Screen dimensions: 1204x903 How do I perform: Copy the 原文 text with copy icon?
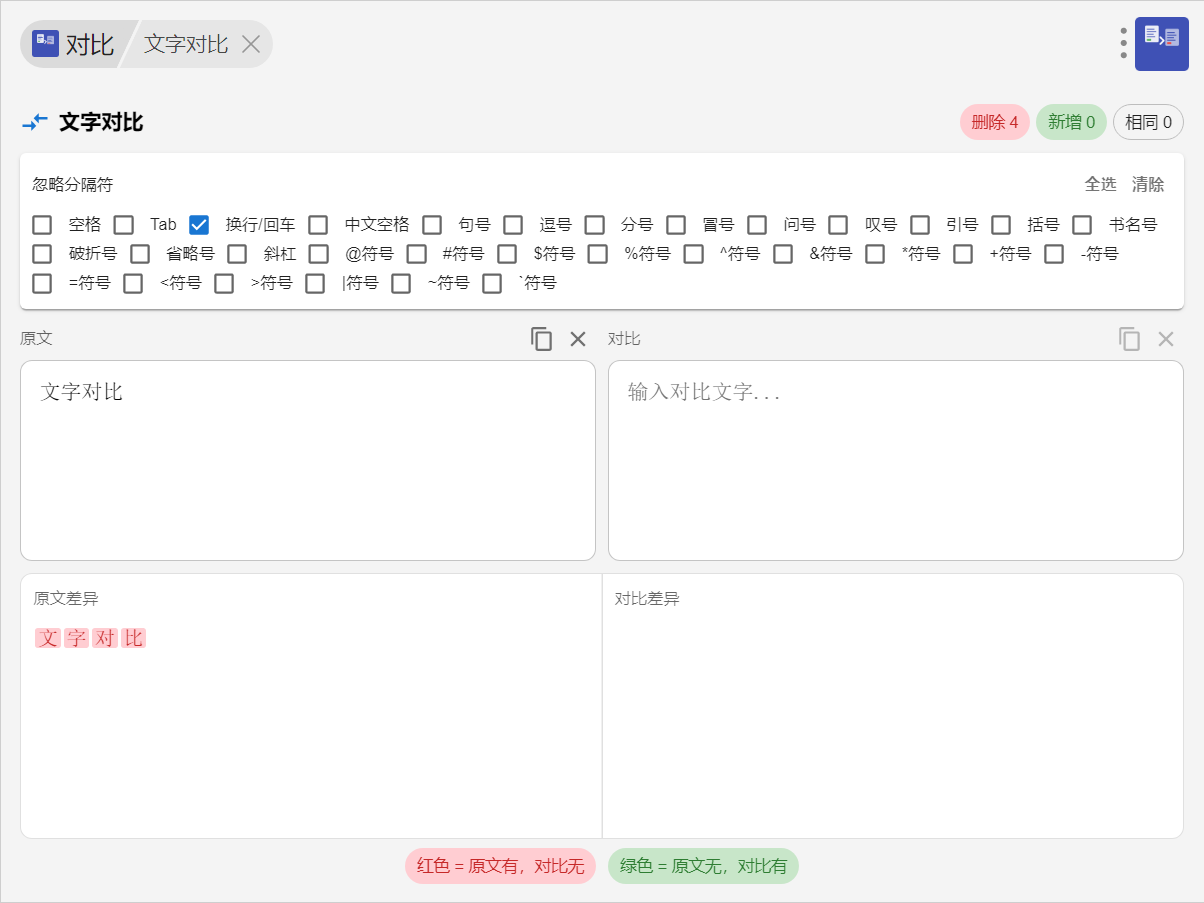pyautogui.click(x=541, y=339)
